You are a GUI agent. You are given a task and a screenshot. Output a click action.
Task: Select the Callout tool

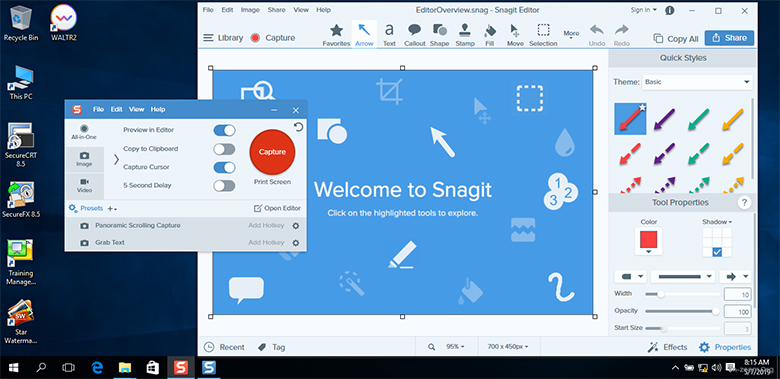pos(414,34)
